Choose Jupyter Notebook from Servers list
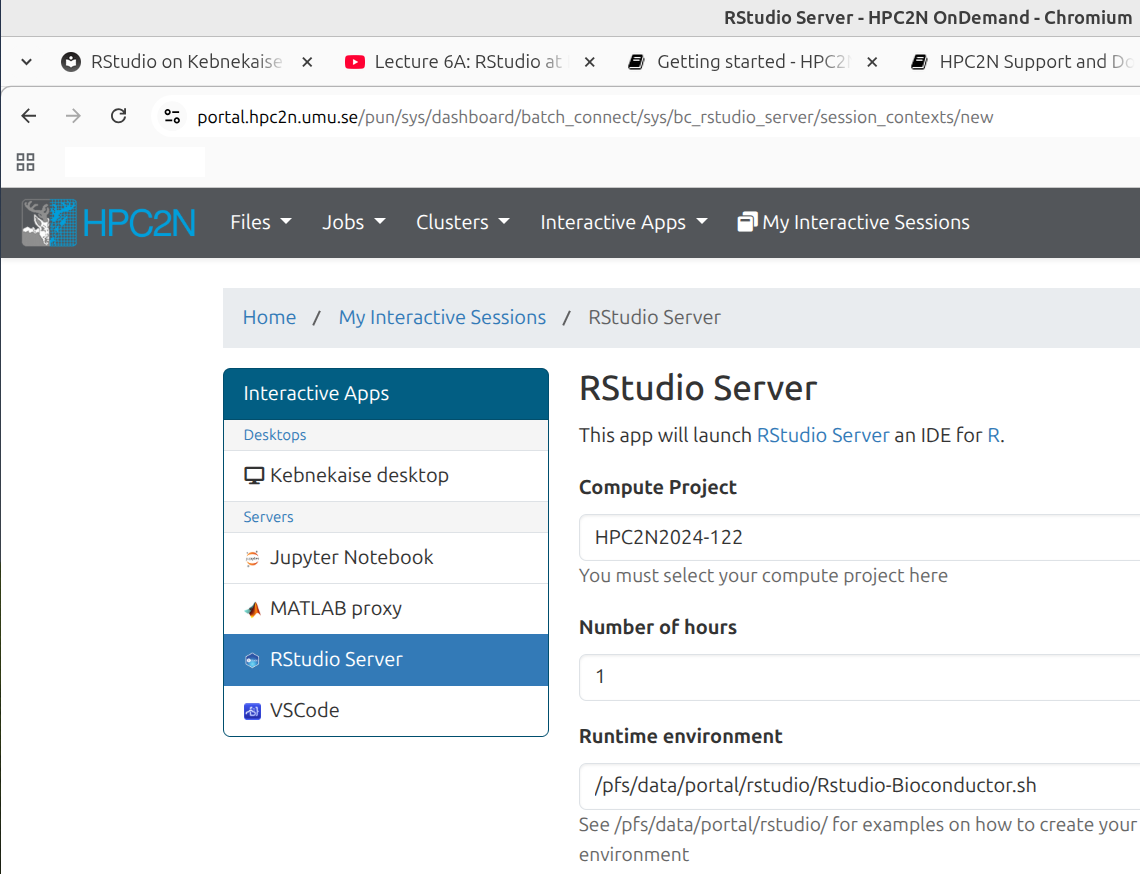1140x874 pixels. pos(351,557)
